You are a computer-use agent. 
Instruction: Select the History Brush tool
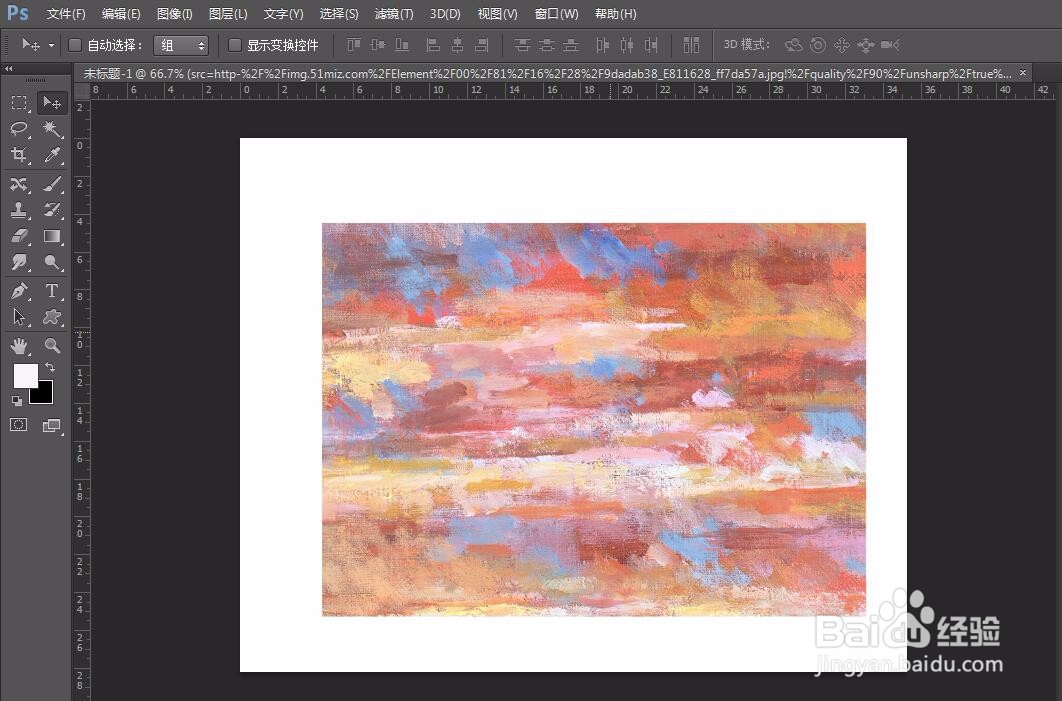[51, 210]
